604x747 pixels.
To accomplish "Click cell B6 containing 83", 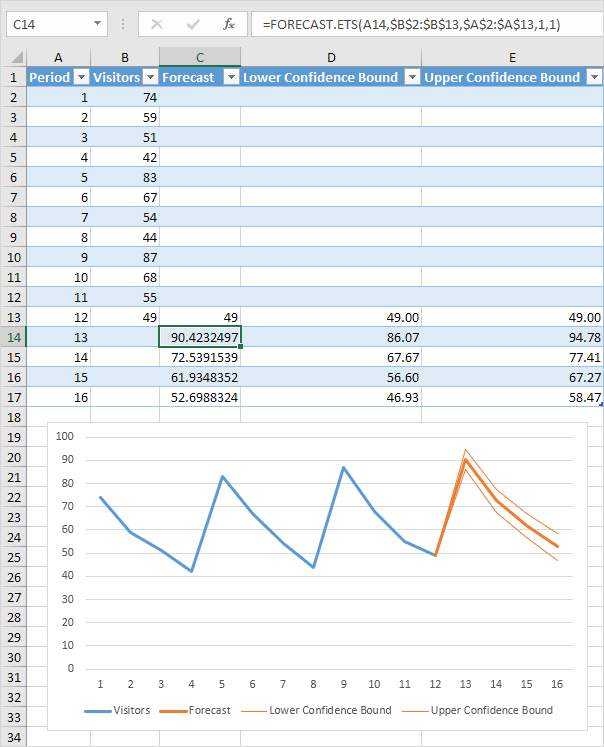I will [125, 177].
